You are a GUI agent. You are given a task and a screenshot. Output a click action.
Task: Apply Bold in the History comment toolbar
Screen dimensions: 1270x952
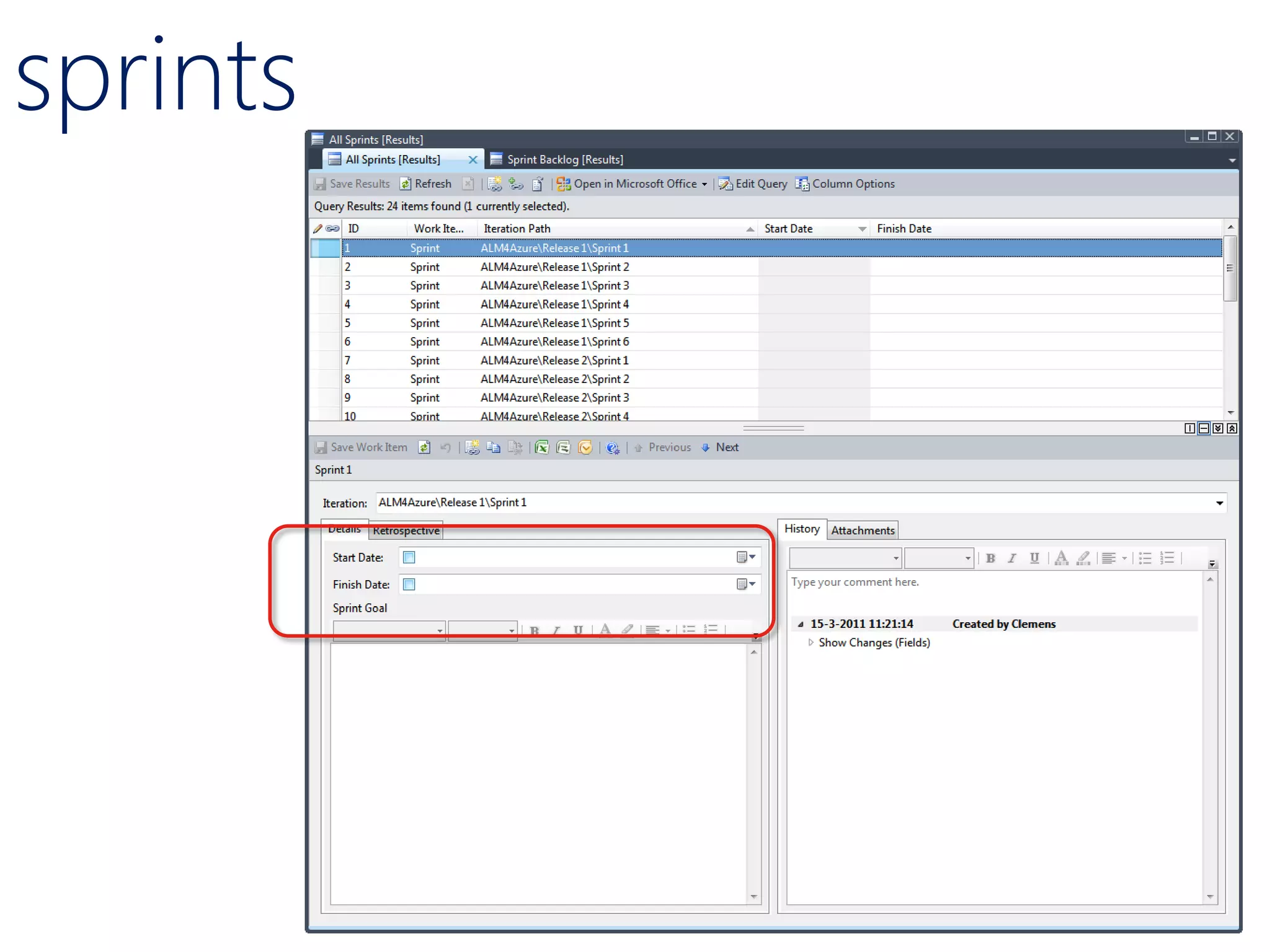[990, 558]
